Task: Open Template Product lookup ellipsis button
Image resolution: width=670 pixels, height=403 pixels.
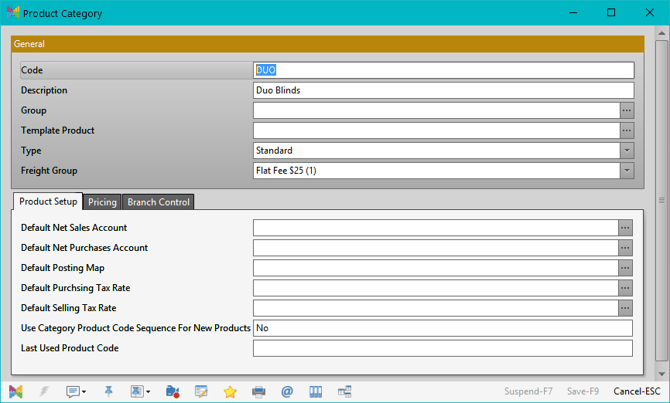Action: (627, 130)
